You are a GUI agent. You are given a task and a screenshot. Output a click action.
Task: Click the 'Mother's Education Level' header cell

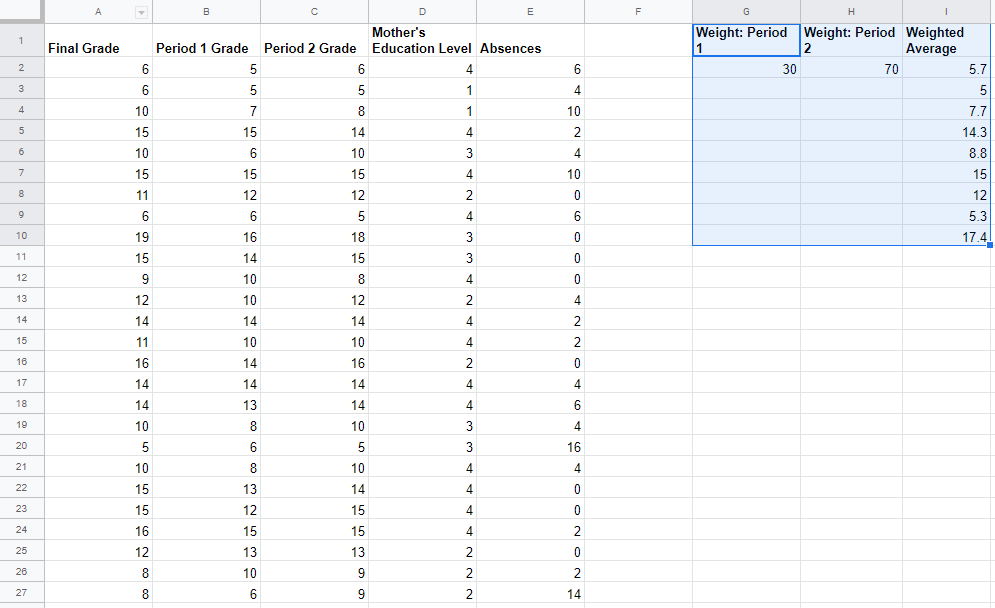coord(422,41)
